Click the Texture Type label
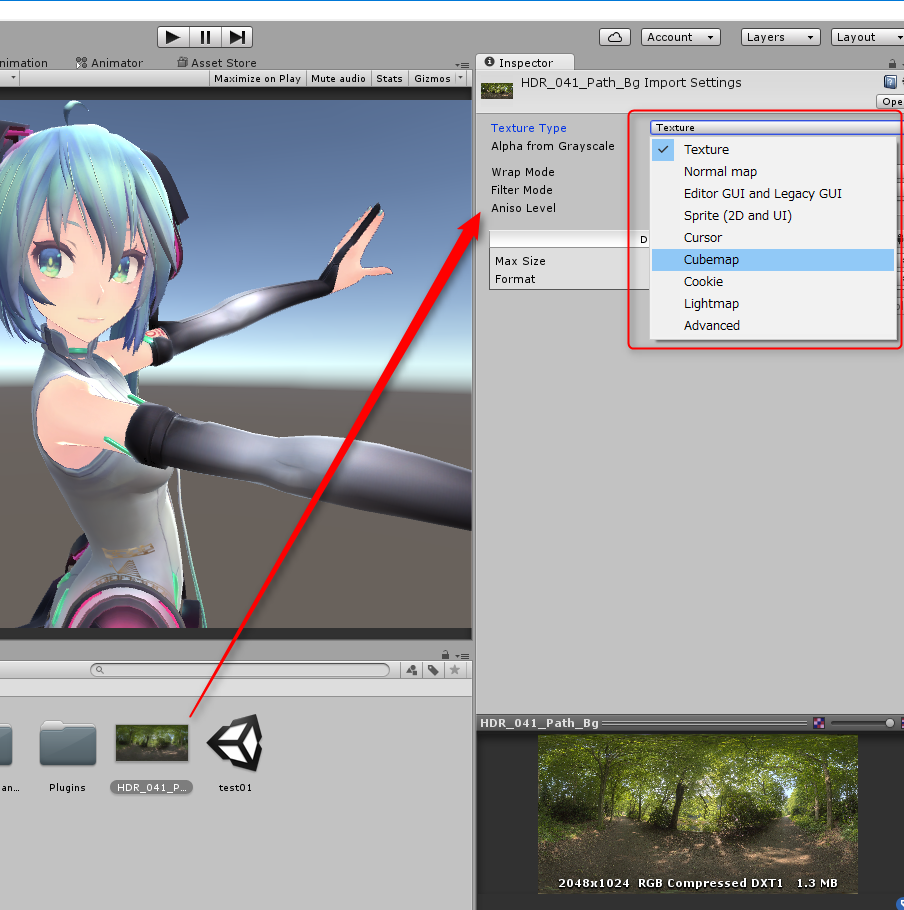Screen dimensions: 904x910 pyautogui.click(x=529, y=128)
